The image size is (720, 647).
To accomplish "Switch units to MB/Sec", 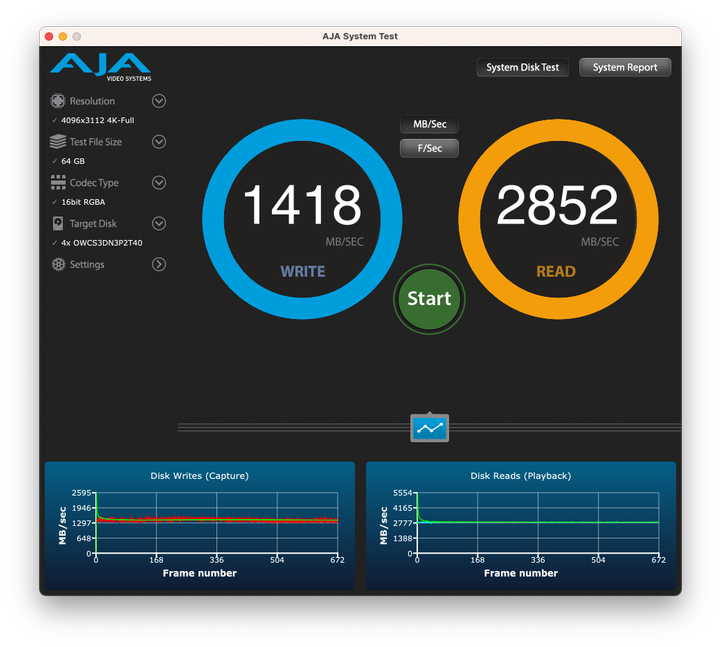I will [429, 125].
